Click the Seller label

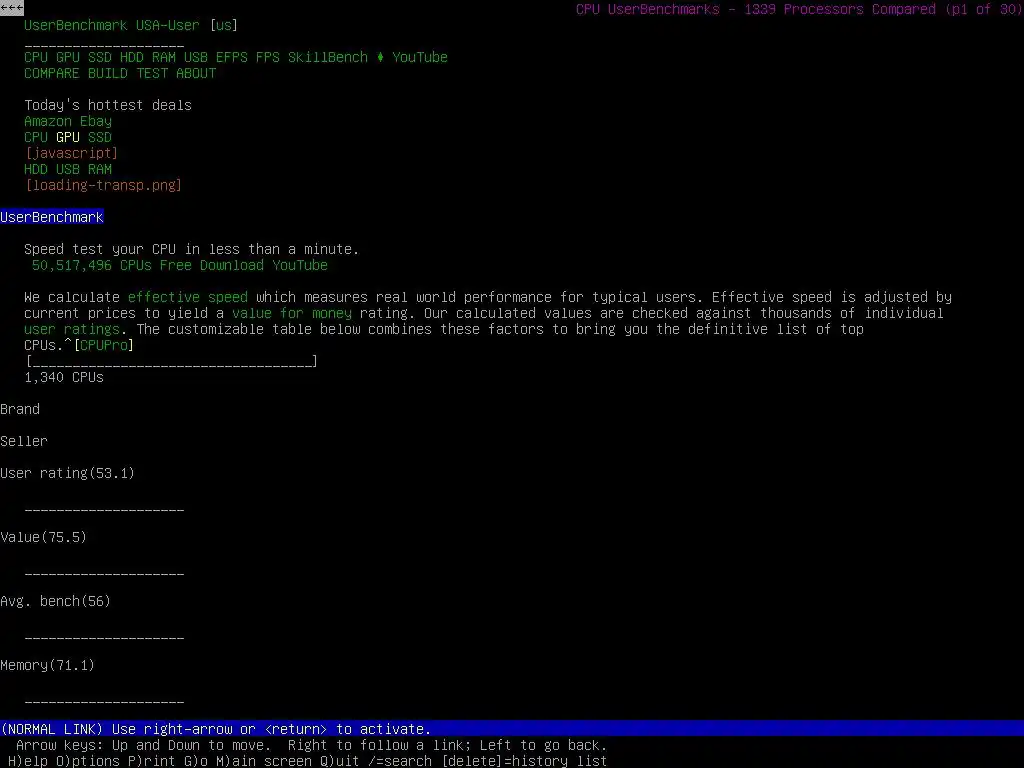coord(24,441)
